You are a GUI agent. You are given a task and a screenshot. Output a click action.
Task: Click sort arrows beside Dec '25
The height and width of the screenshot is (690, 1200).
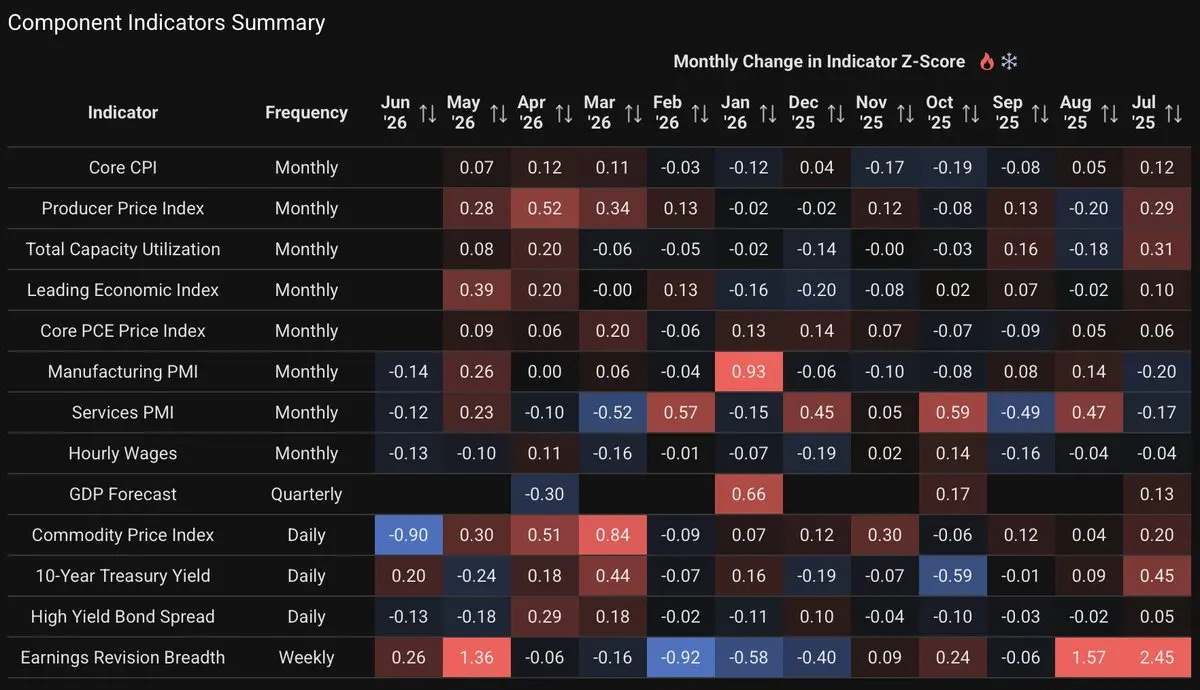click(x=836, y=113)
